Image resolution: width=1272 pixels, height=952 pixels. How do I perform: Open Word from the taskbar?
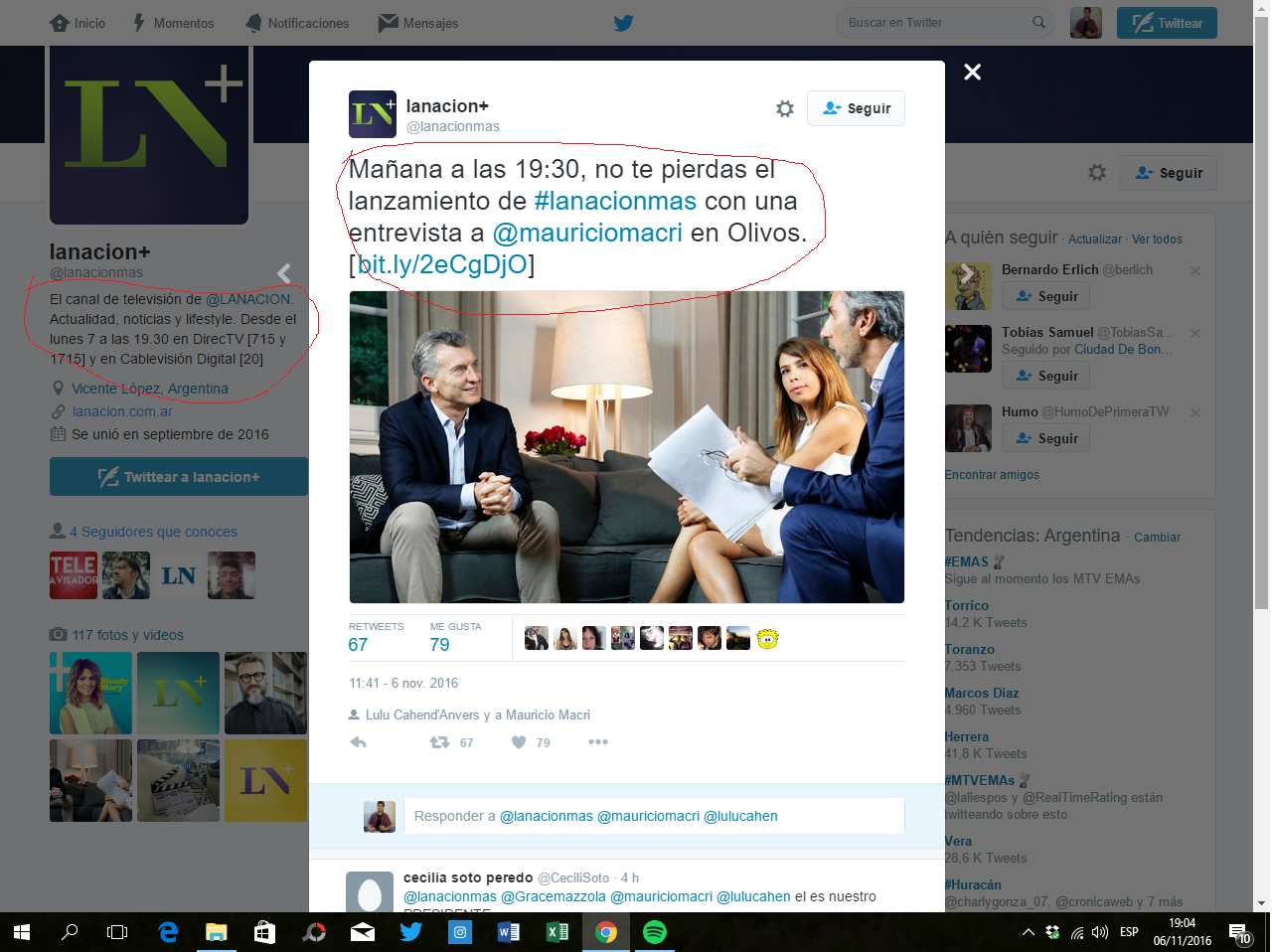(508, 932)
